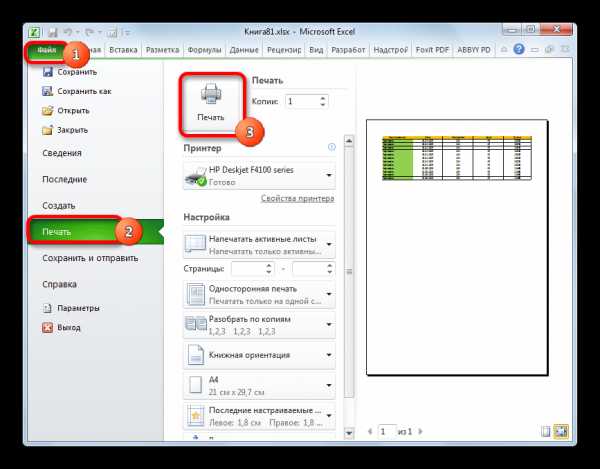Open the Создать section

tap(59, 205)
